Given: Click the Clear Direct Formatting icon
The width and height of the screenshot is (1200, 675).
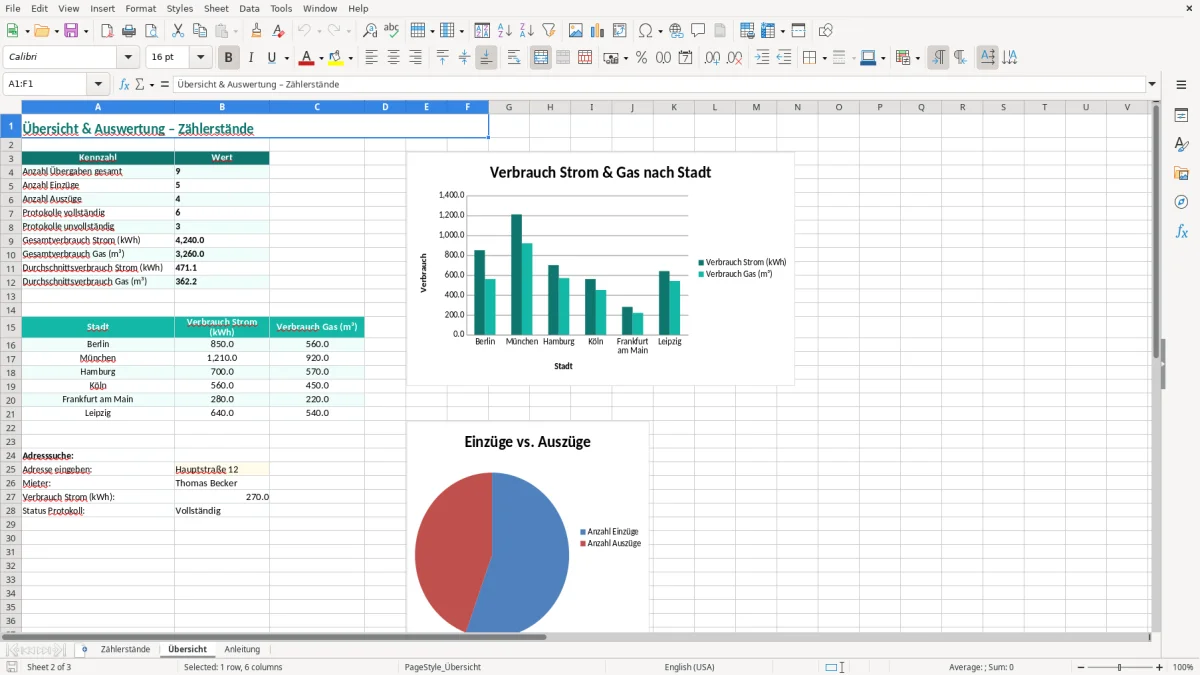Looking at the screenshot, I should pyautogui.click(x=279, y=31).
